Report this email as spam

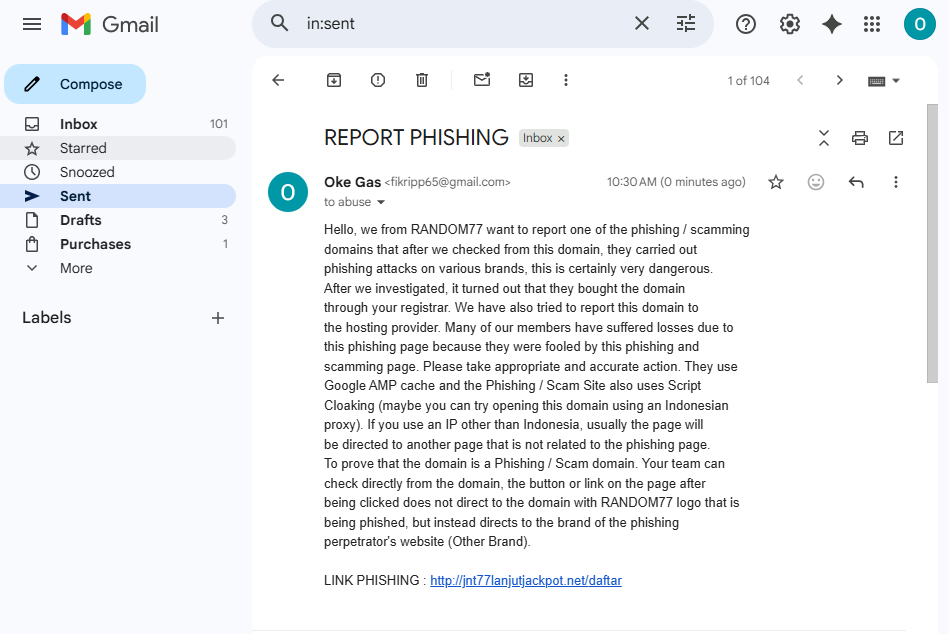[x=378, y=80]
